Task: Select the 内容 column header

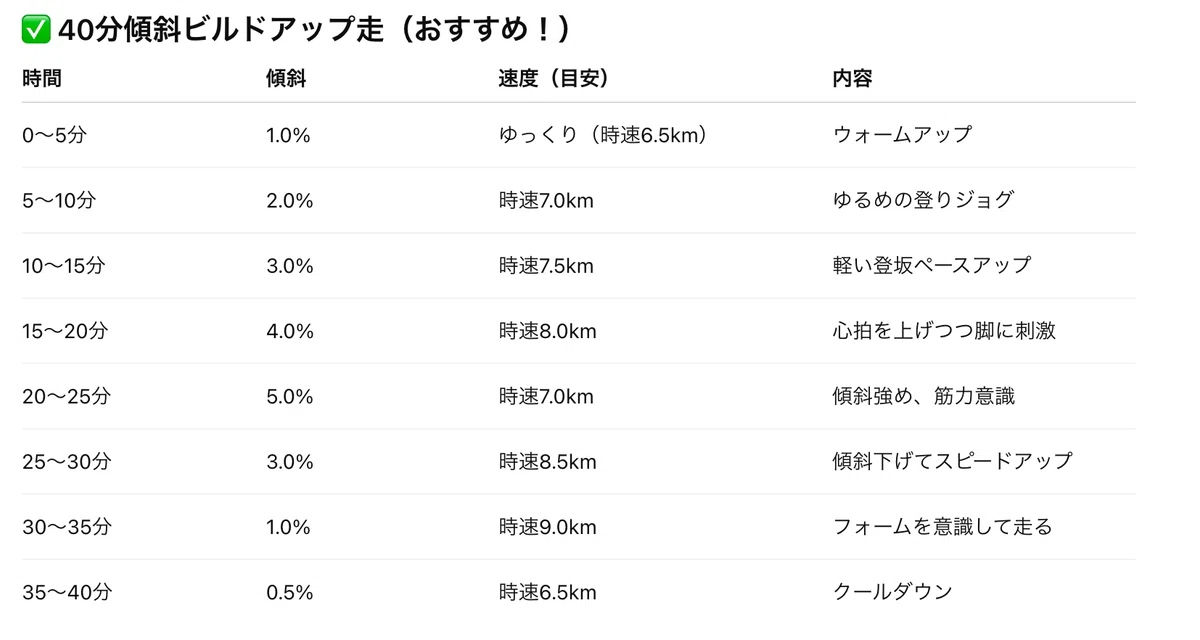Action: click(852, 78)
